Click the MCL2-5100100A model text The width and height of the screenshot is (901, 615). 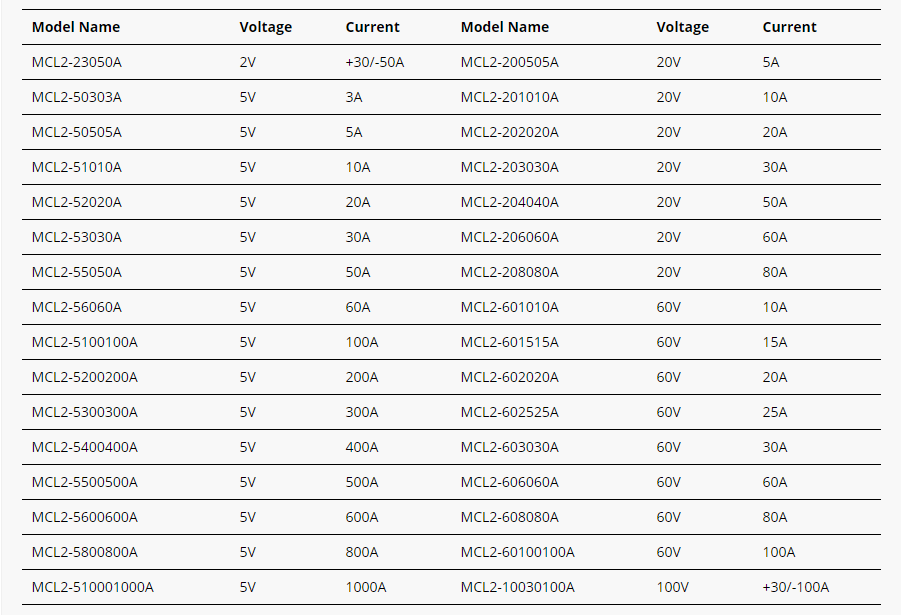[x=85, y=342]
